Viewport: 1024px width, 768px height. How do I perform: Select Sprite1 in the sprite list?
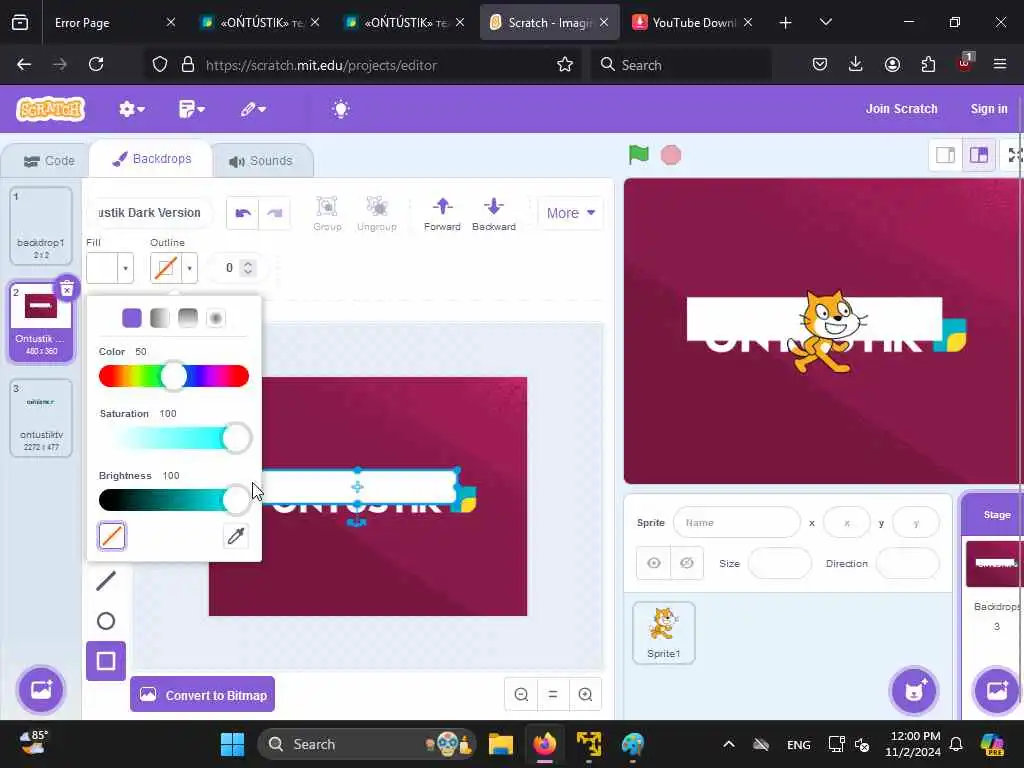[664, 633]
